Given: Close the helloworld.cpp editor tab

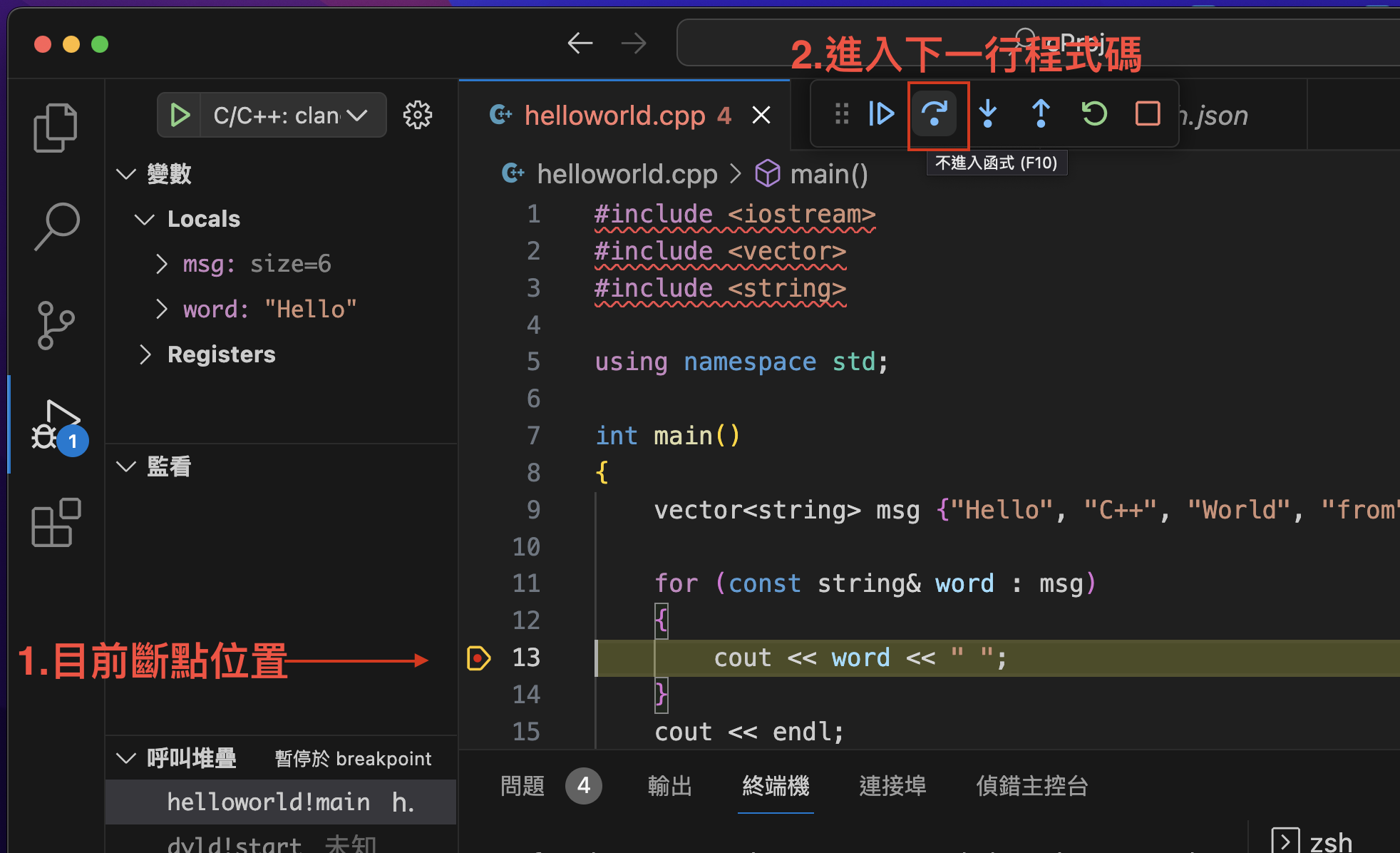Looking at the screenshot, I should point(761,115).
